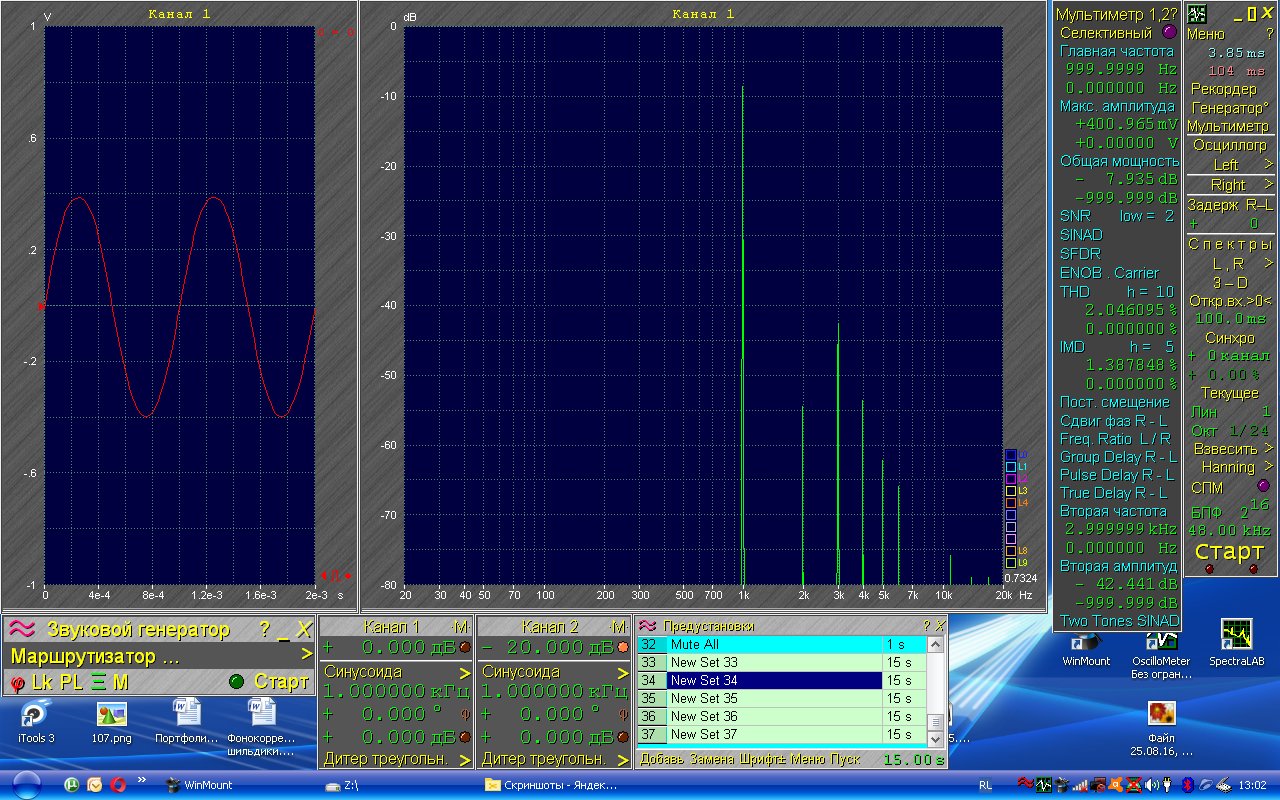Click the large yellow Старт button
Screen dimensions: 1280x800
point(1229,551)
